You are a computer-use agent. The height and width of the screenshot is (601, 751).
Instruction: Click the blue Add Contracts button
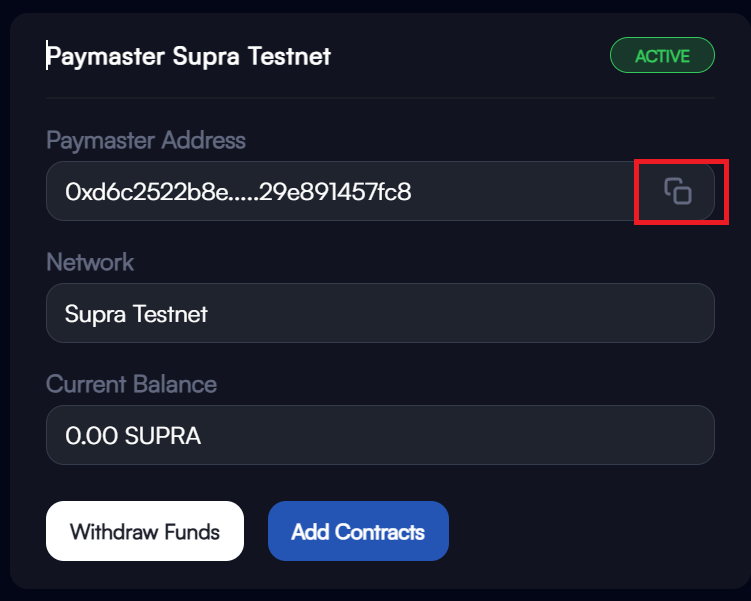click(x=358, y=531)
